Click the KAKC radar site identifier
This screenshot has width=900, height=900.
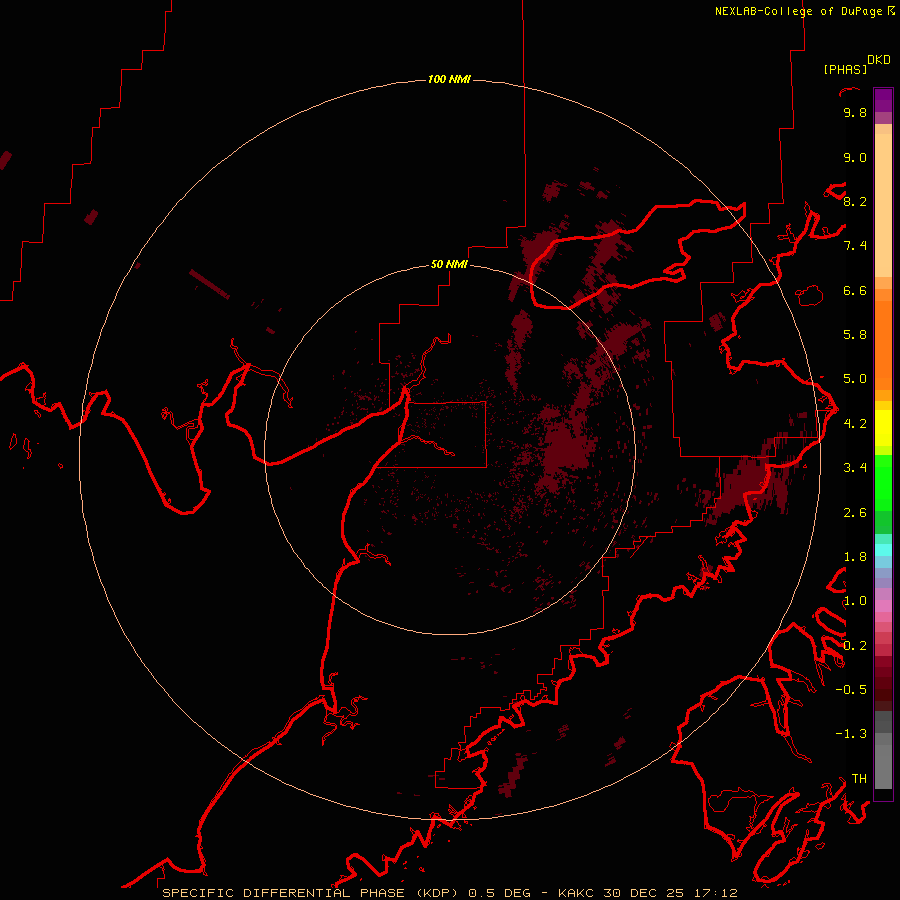[576, 893]
